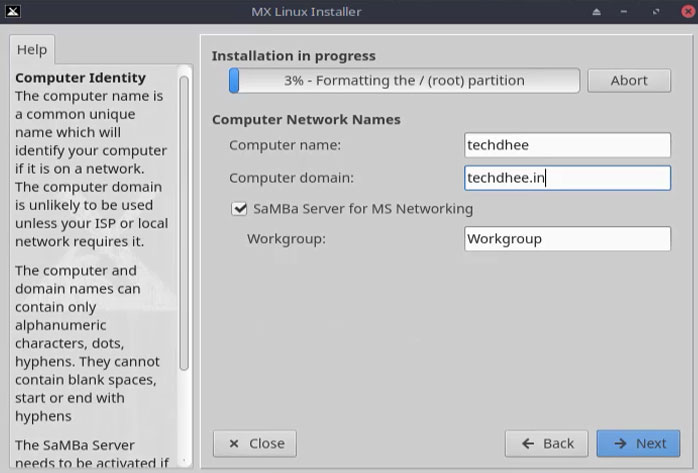Click the "Computer Identity" help heading
Screen dimensions: 698x473
pyautogui.click(x=81, y=78)
